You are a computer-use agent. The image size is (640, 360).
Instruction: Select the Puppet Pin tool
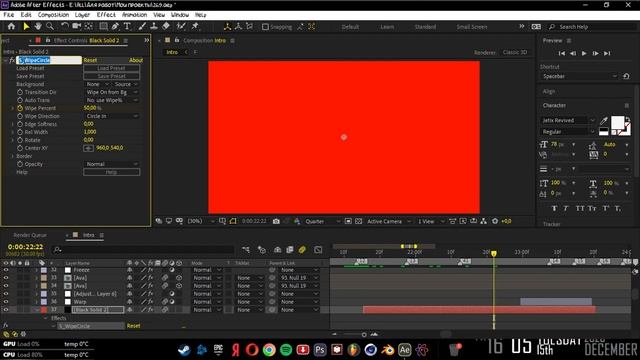click(195, 27)
